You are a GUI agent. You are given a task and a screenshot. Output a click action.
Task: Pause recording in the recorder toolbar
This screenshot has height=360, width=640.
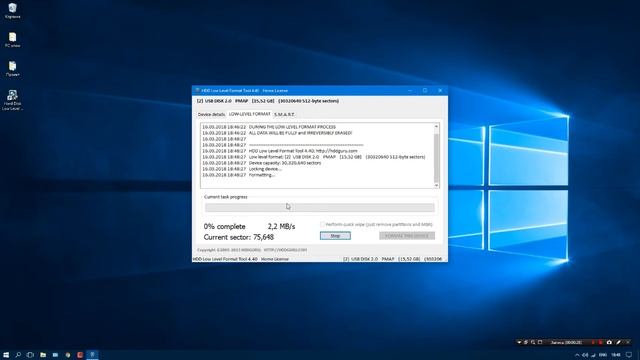coord(593,342)
